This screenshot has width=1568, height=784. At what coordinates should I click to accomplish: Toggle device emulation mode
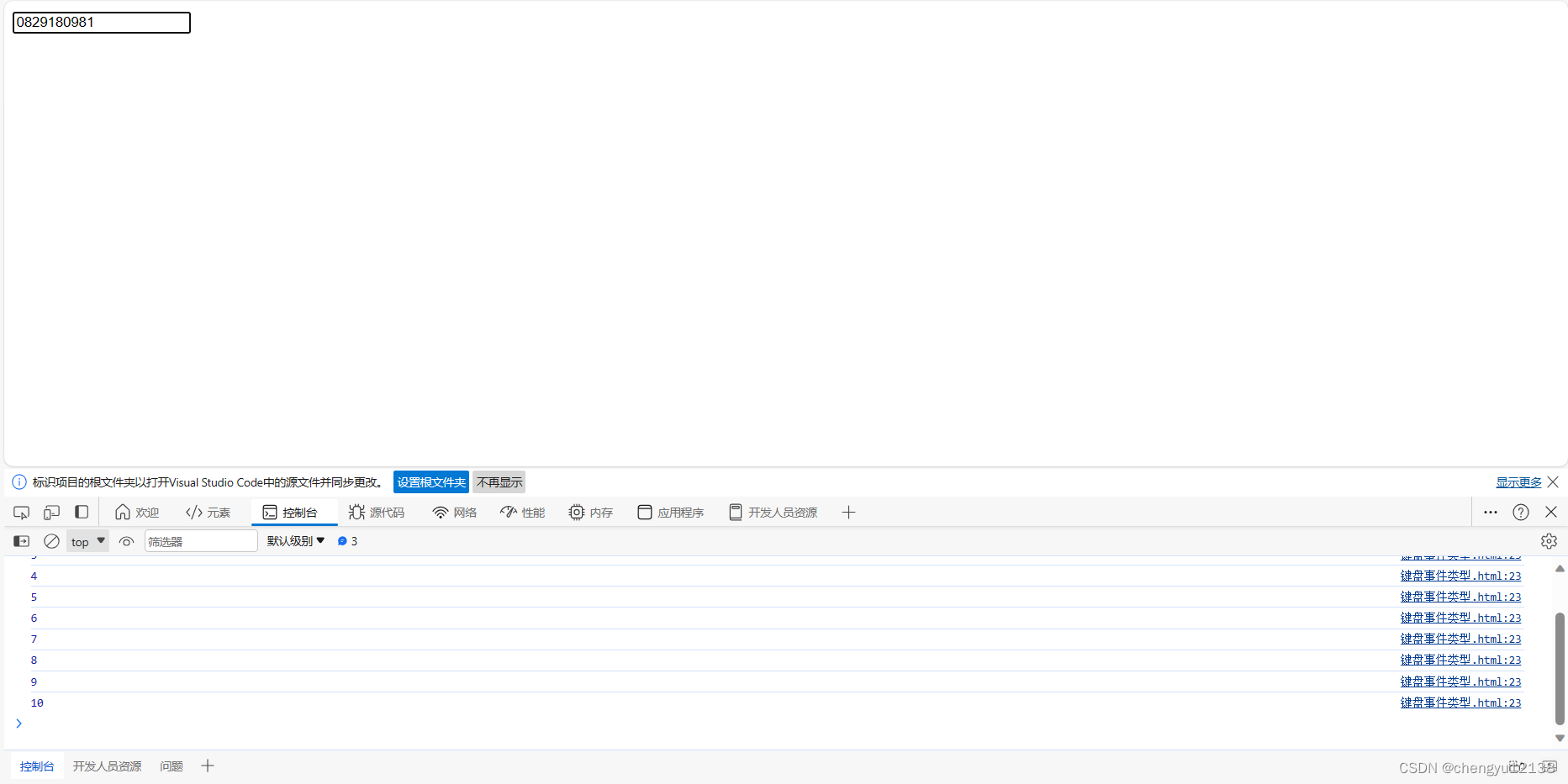51,512
